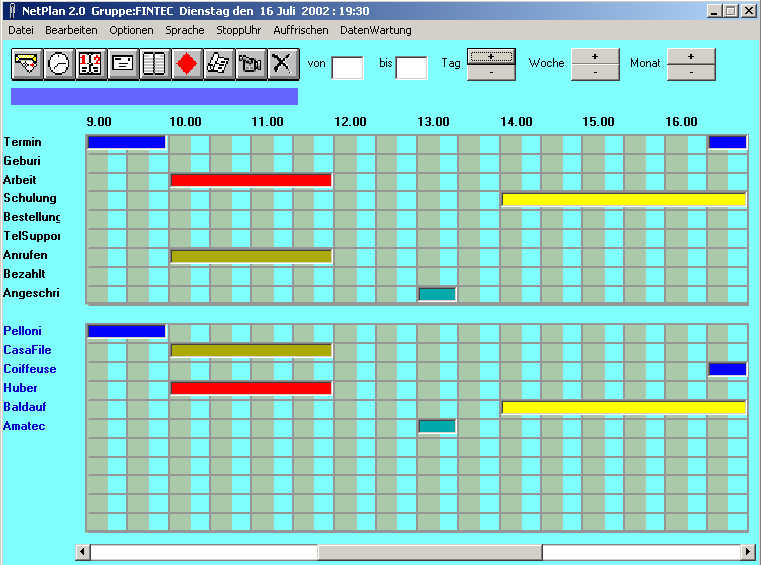
Task: Select the red Huber bar
Action: (x=251, y=388)
